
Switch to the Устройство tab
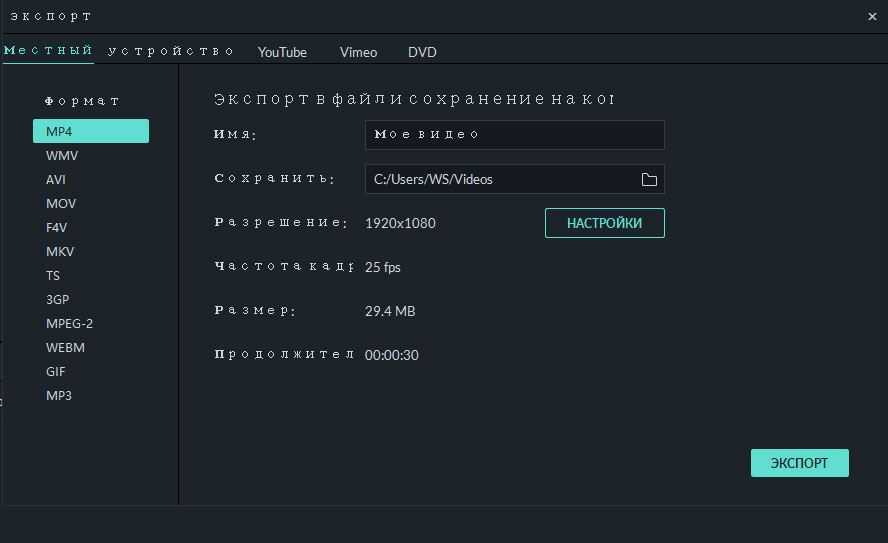pyautogui.click(x=171, y=51)
